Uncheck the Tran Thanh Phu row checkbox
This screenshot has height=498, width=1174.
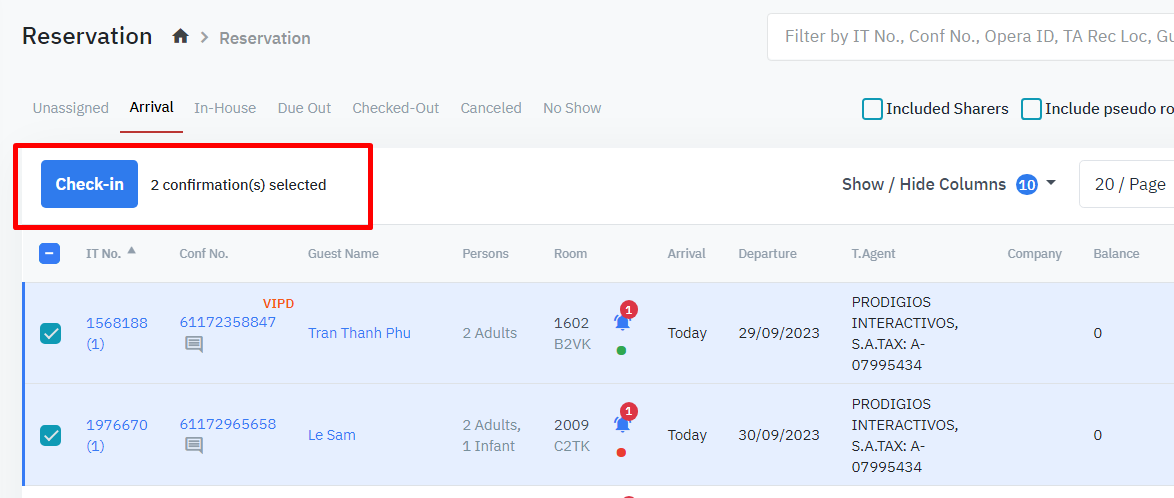click(x=50, y=333)
